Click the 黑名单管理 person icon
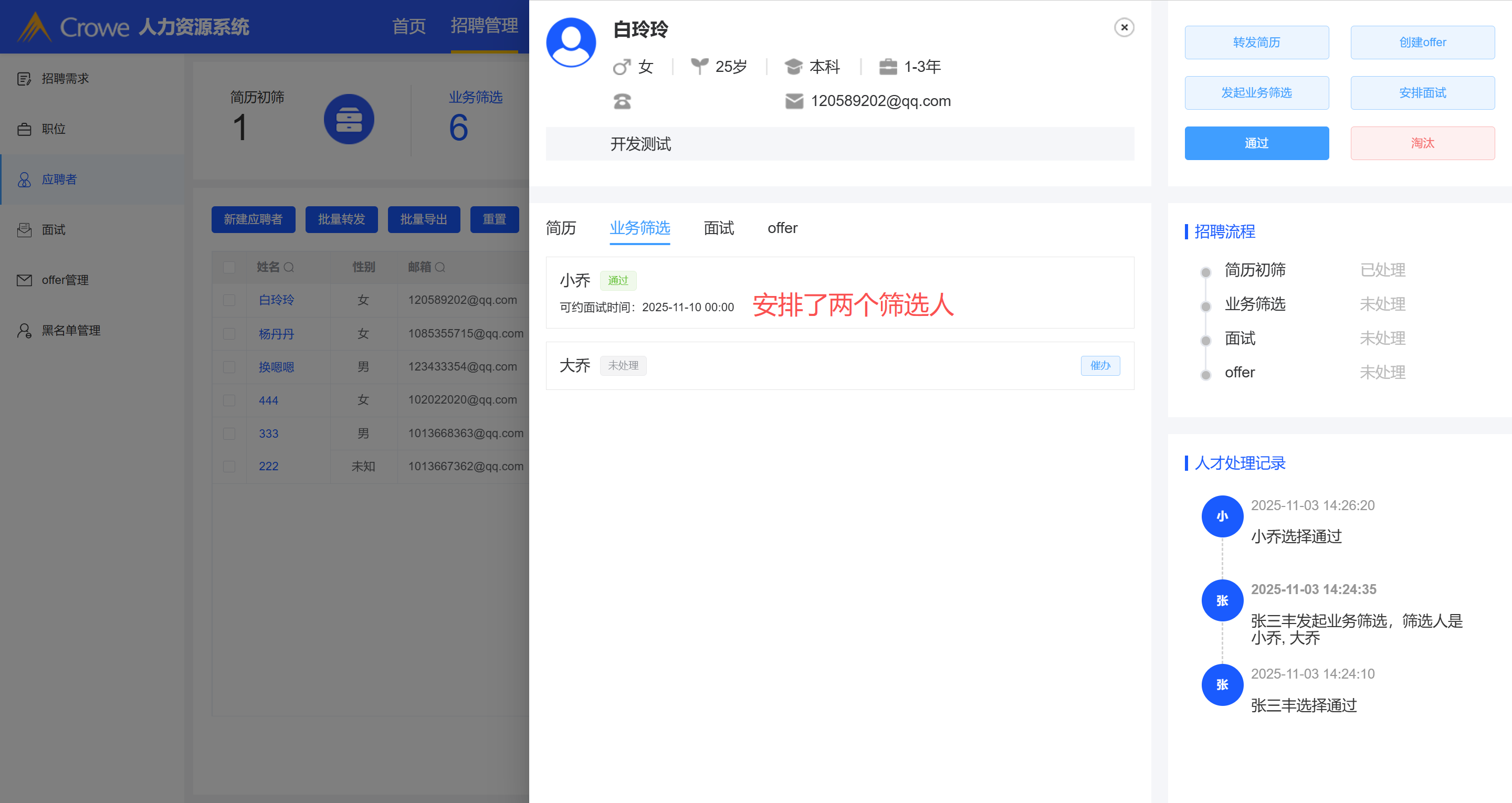This screenshot has height=803, width=1512. pyautogui.click(x=24, y=331)
